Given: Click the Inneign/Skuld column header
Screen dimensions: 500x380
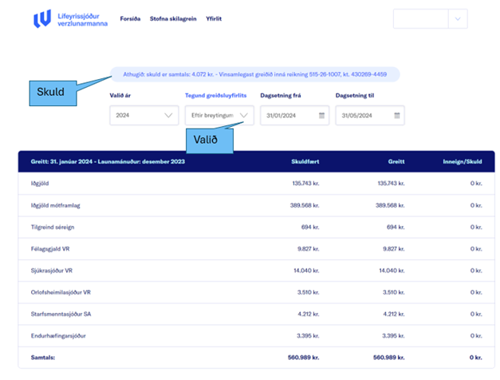Looking at the screenshot, I should [462, 162].
